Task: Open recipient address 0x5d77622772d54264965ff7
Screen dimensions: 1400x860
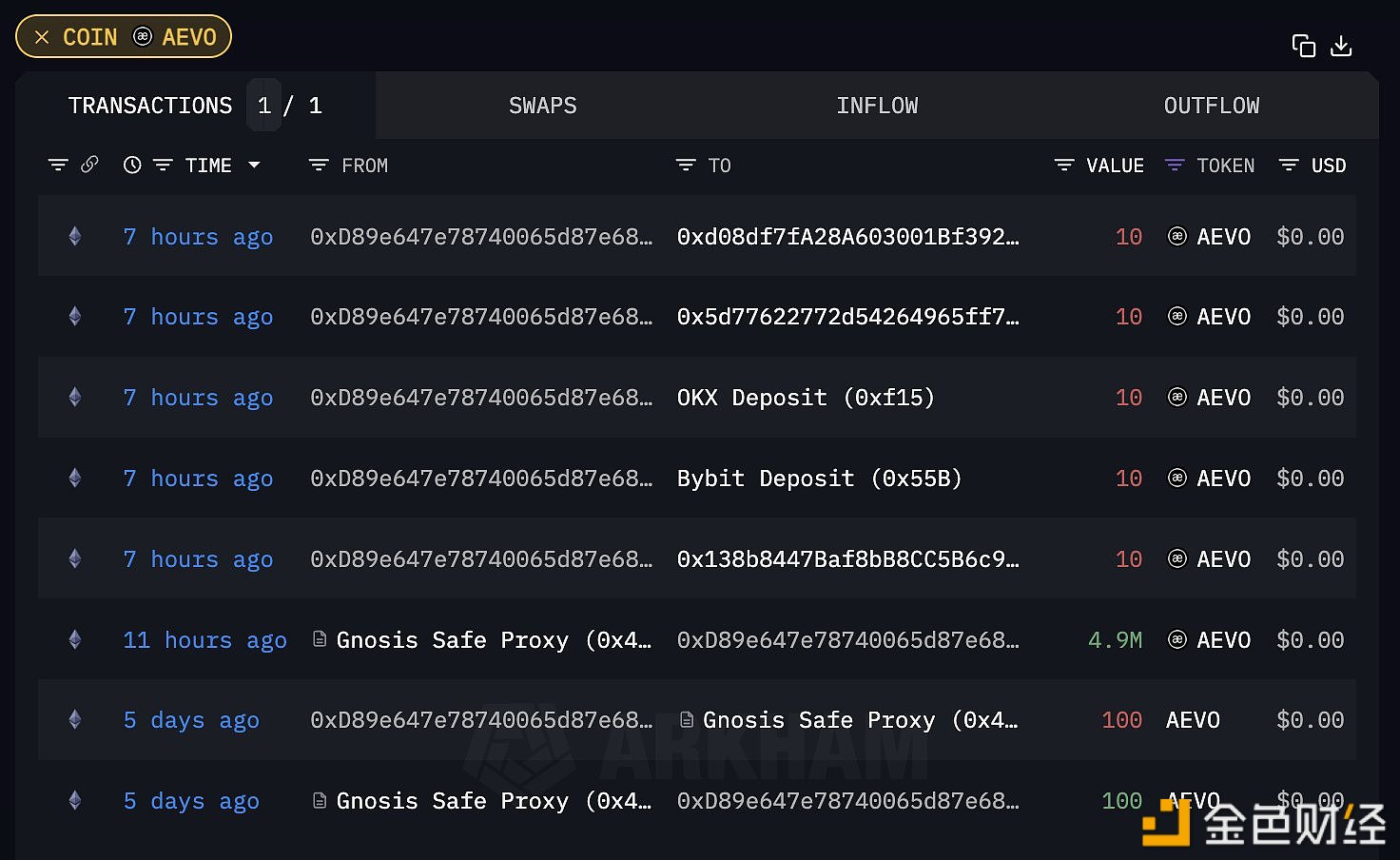Action: tap(847, 317)
